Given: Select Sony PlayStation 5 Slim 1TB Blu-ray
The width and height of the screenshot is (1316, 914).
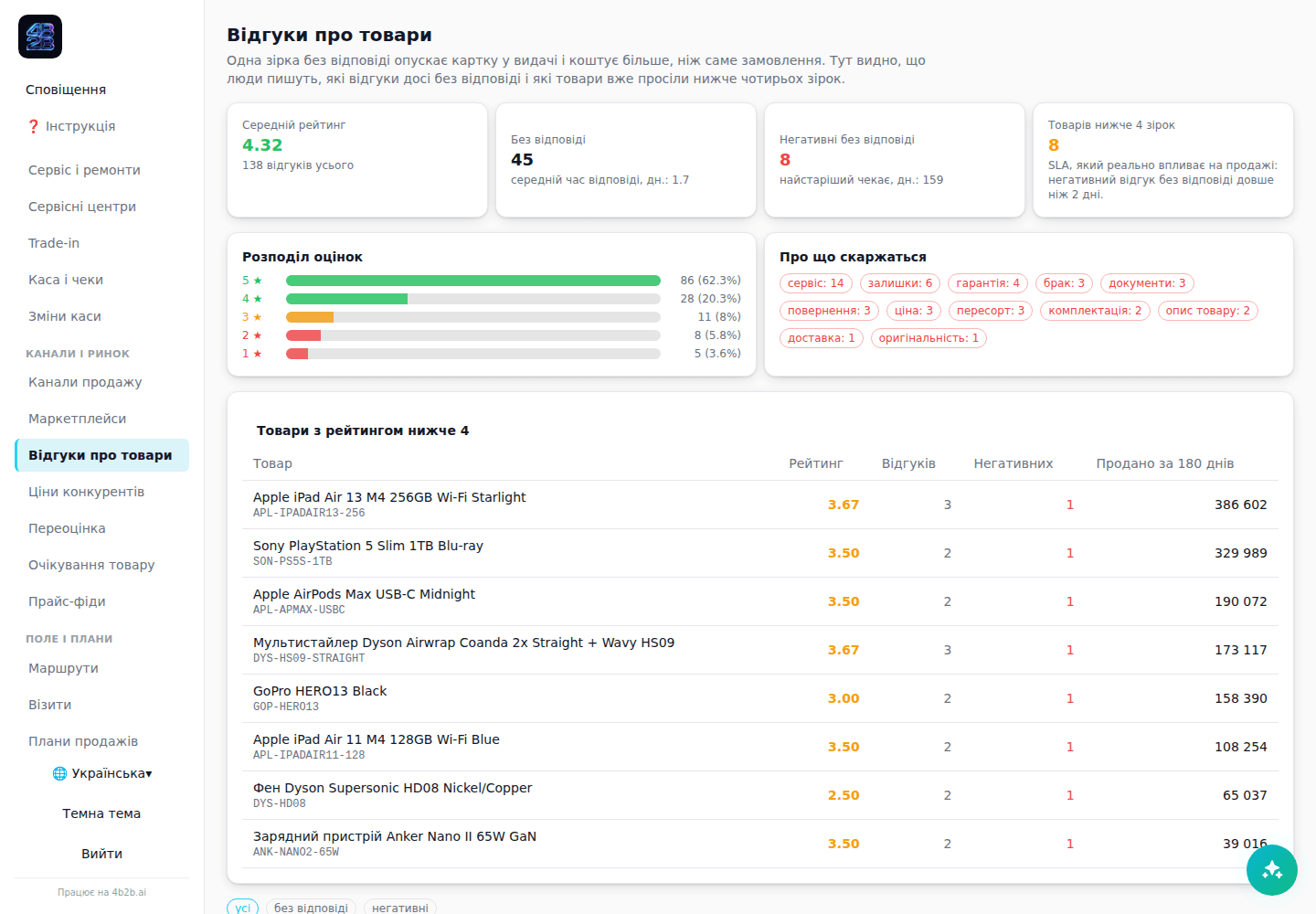Looking at the screenshot, I should click(x=760, y=553).
